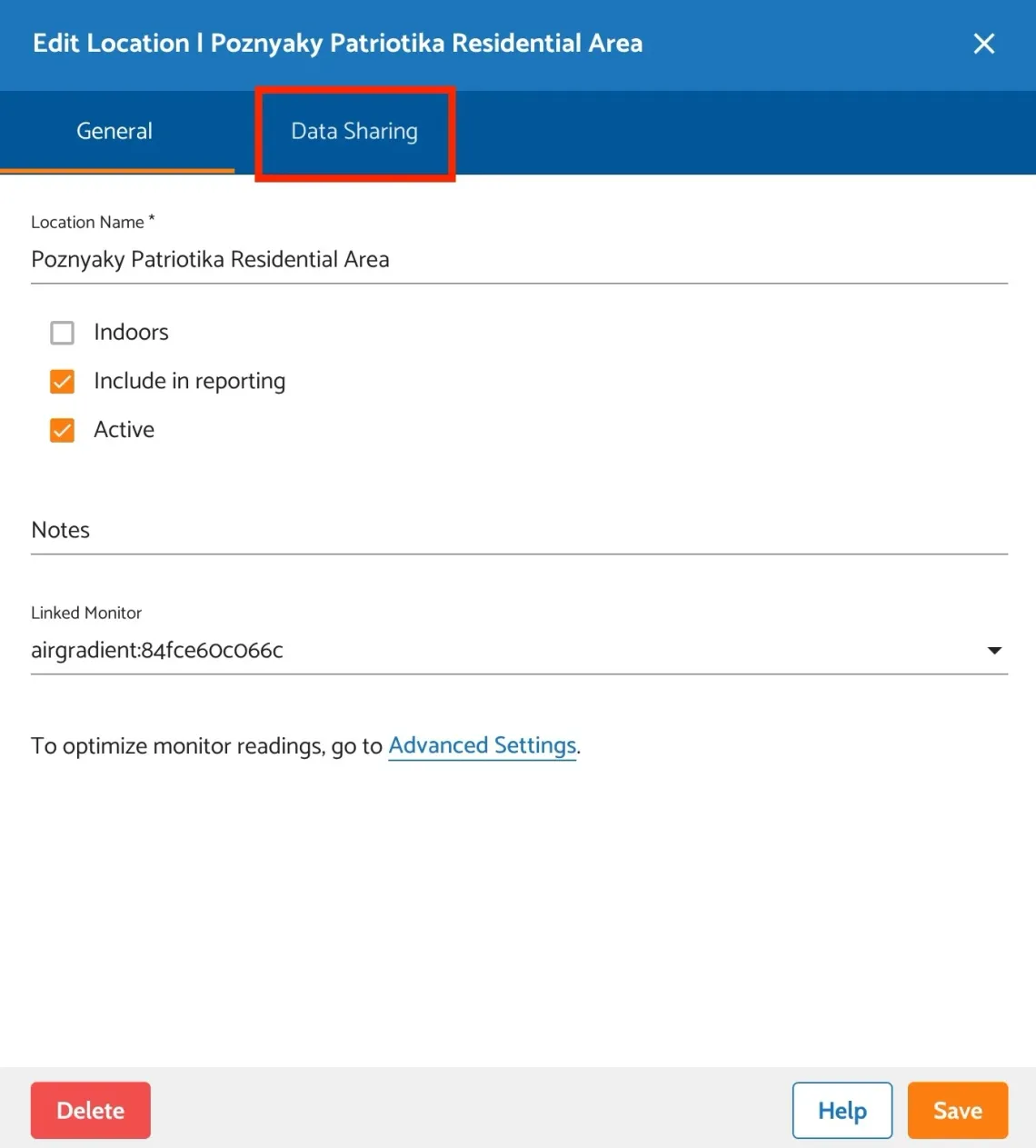This screenshot has width=1036, height=1148.
Task: Click the orange Include in reporting checkmark
Action: point(62,381)
